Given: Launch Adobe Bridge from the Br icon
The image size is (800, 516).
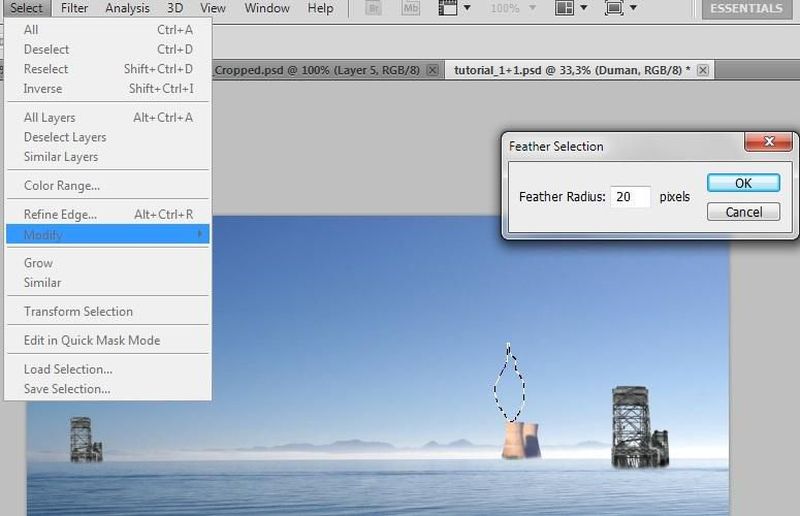Looking at the screenshot, I should point(373,8).
